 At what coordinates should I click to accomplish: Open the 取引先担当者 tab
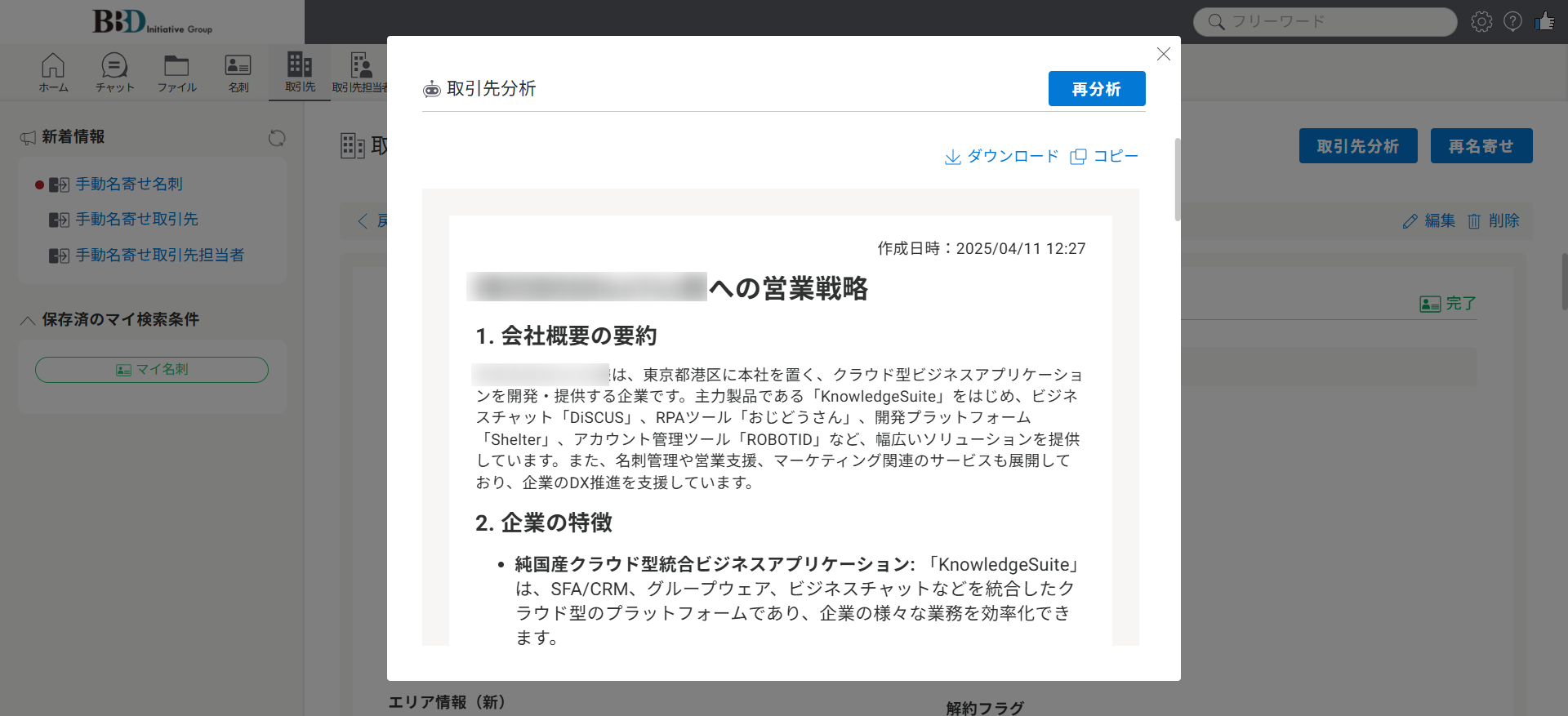tap(359, 73)
